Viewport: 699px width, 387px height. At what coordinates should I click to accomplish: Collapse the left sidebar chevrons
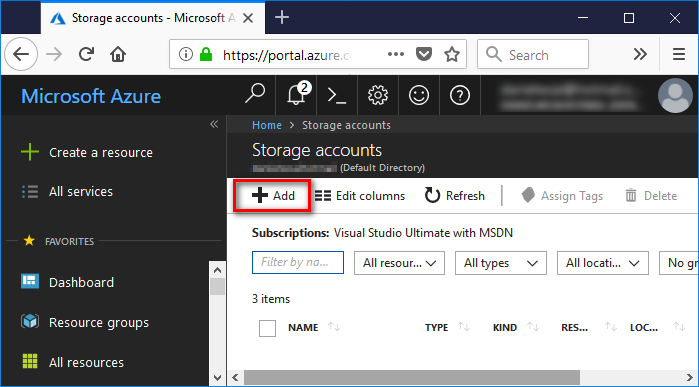point(214,124)
